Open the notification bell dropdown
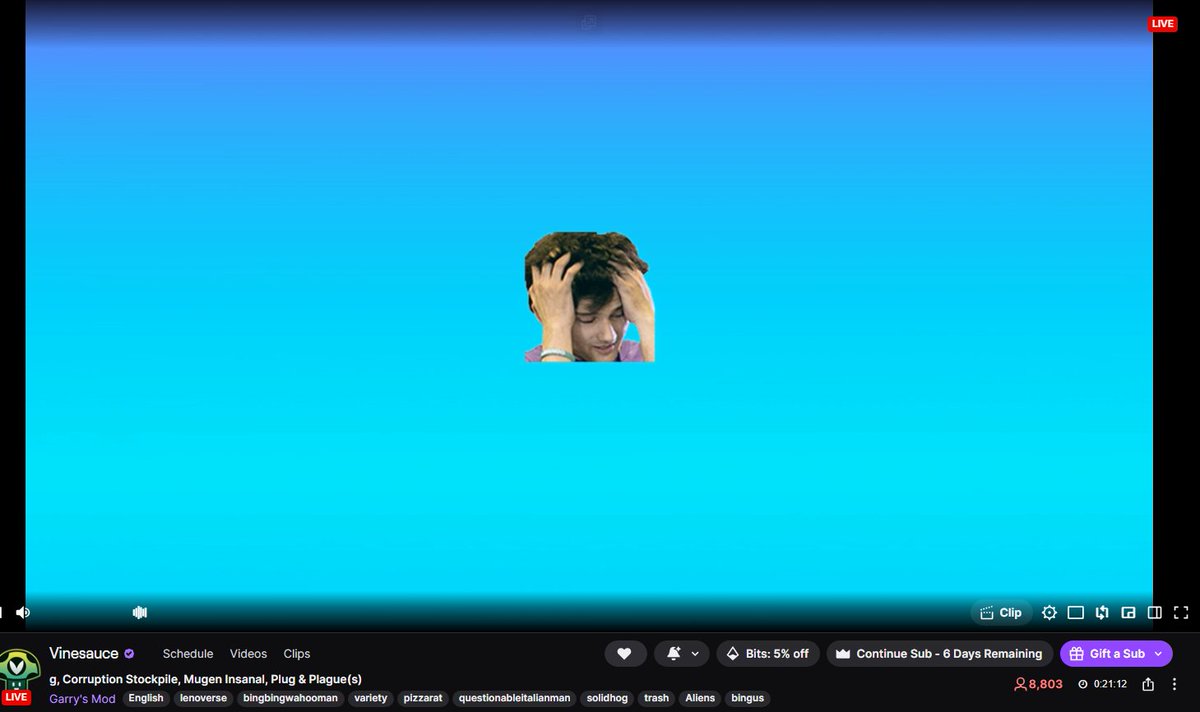1200x712 pixels. point(682,654)
